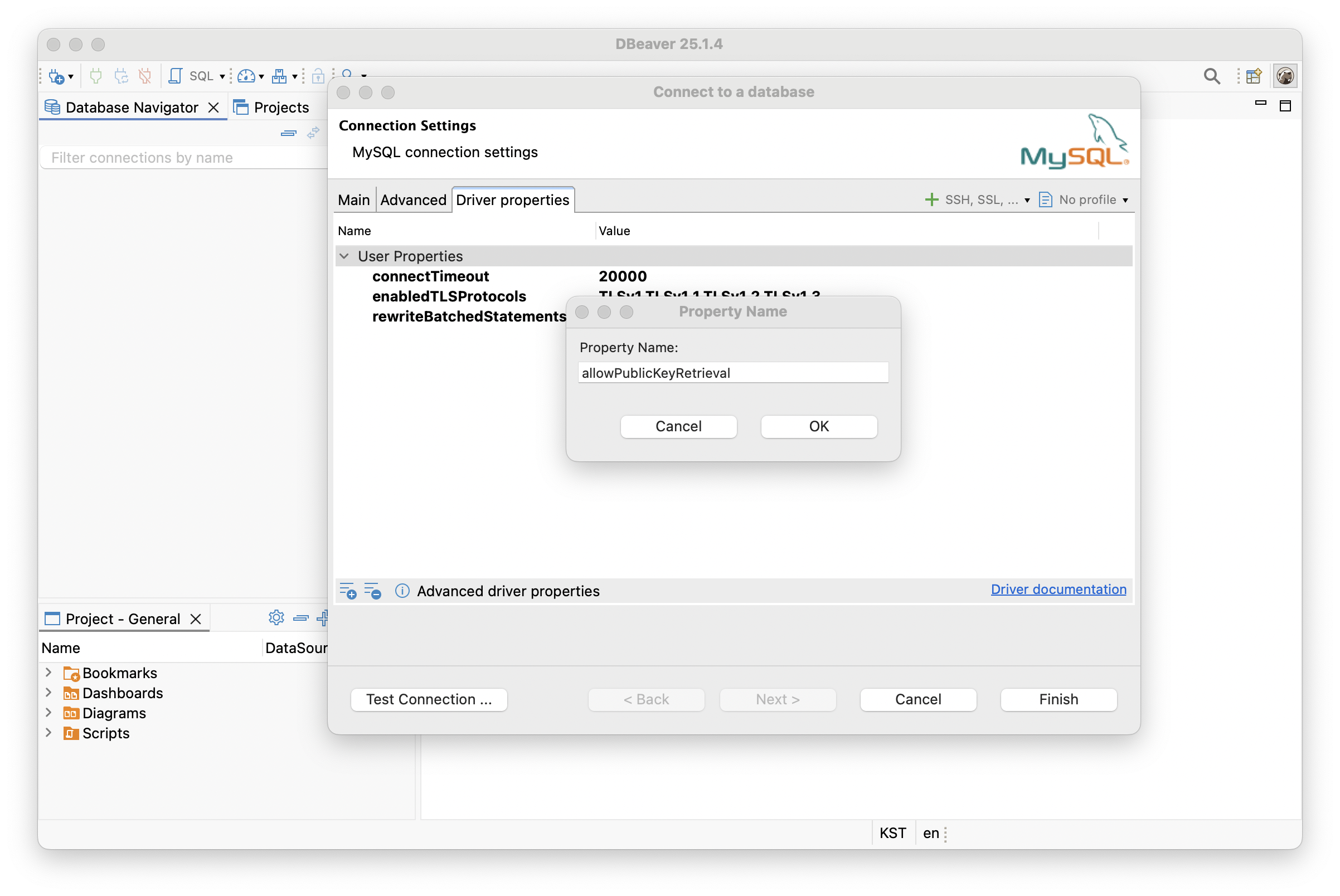Click the New Database Connection plug icon

(57, 76)
